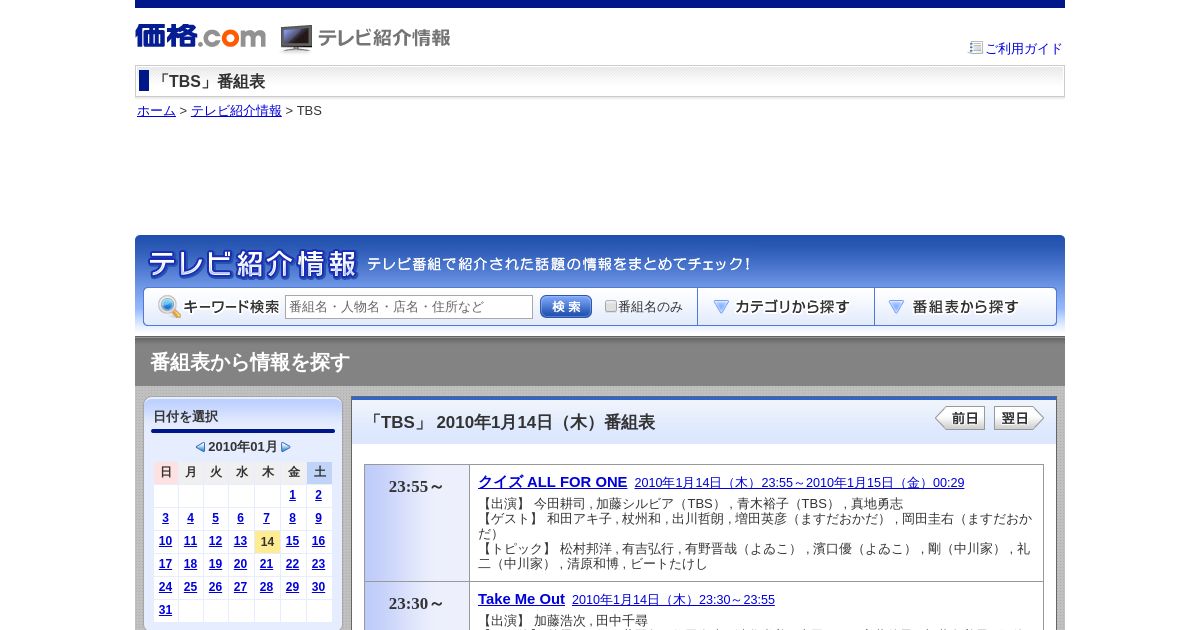Click the 価格.com logo
The width and height of the screenshot is (1200, 630).
[200, 37]
